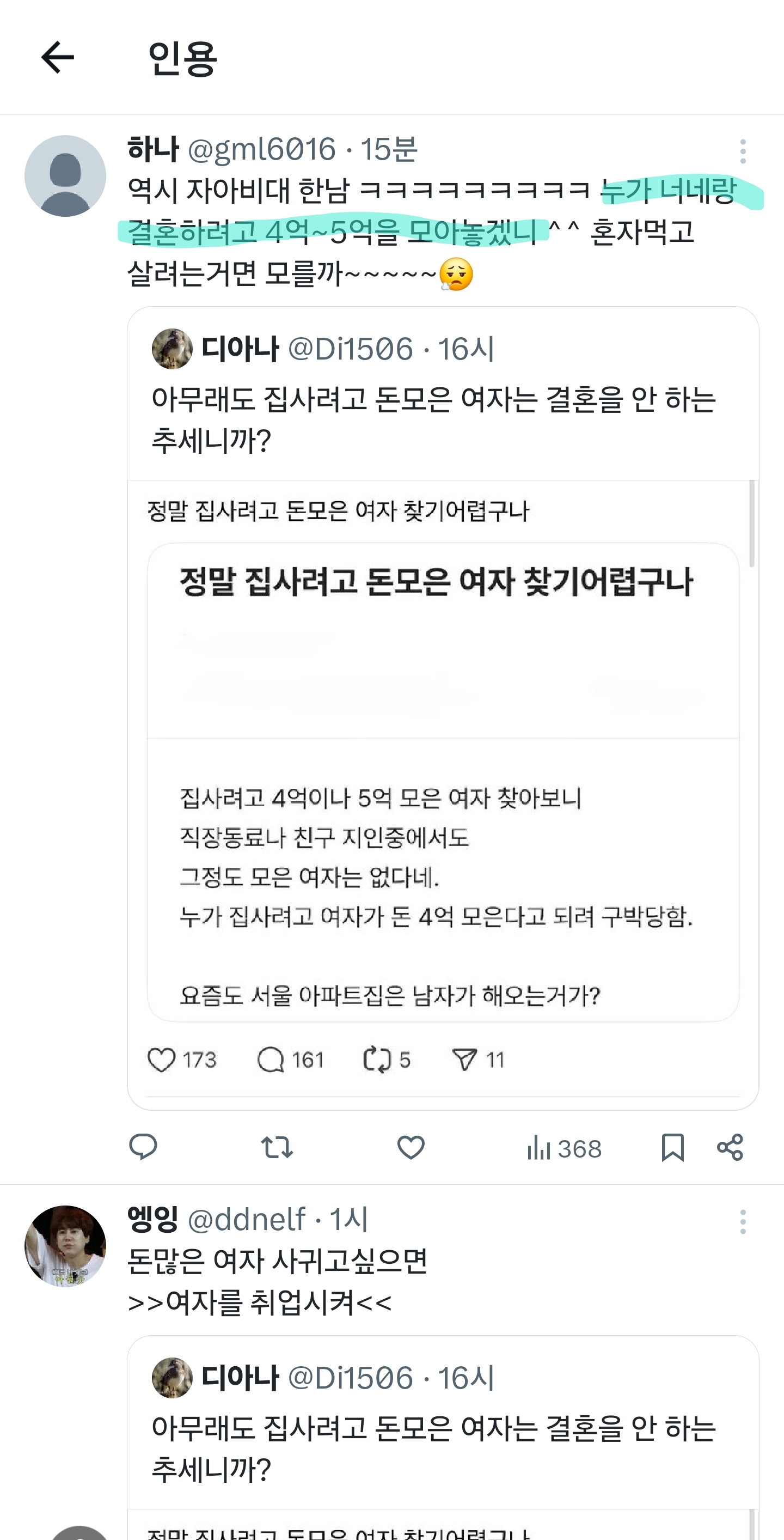The width and height of the screenshot is (784, 1540).
Task: Reply to 하나's quote tweet
Action: coord(143,1147)
